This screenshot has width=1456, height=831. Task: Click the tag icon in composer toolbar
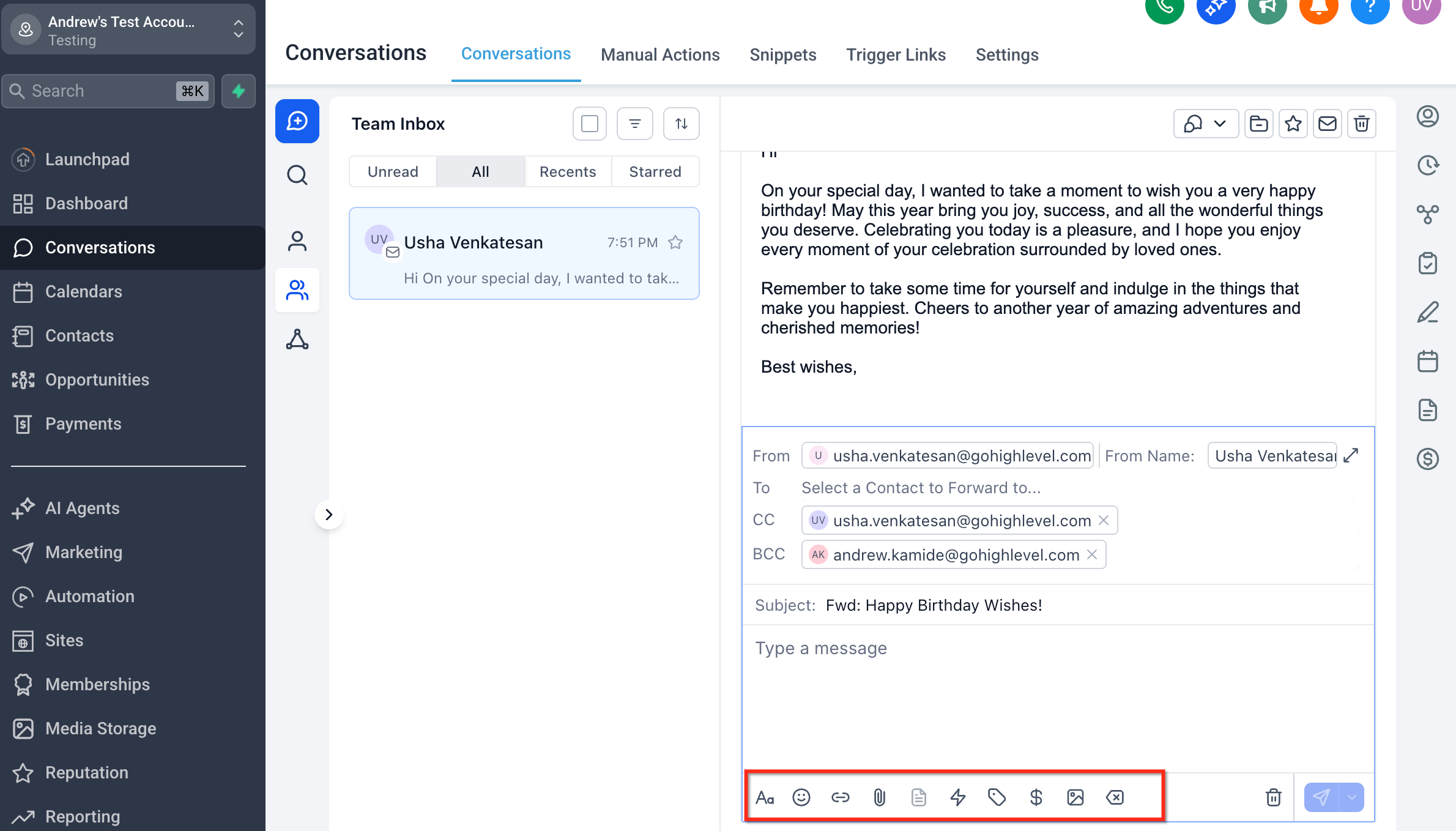(997, 797)
